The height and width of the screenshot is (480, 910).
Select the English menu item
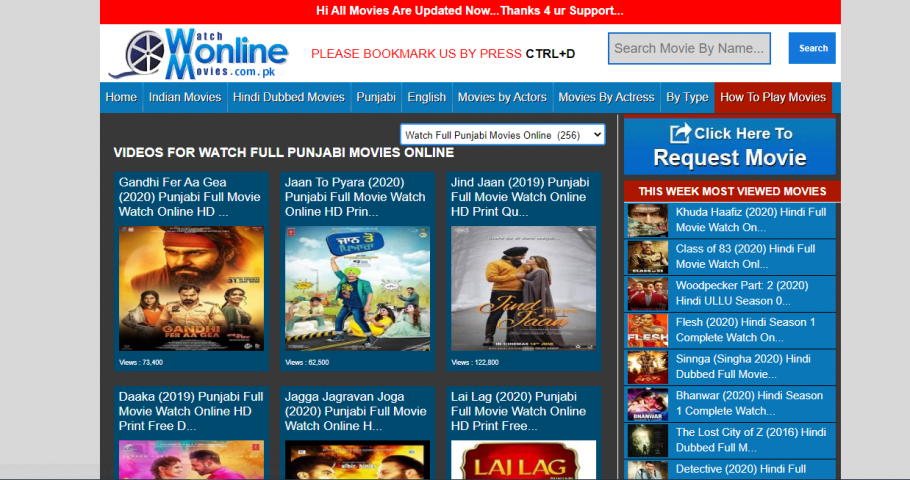(x=427, y=97)
